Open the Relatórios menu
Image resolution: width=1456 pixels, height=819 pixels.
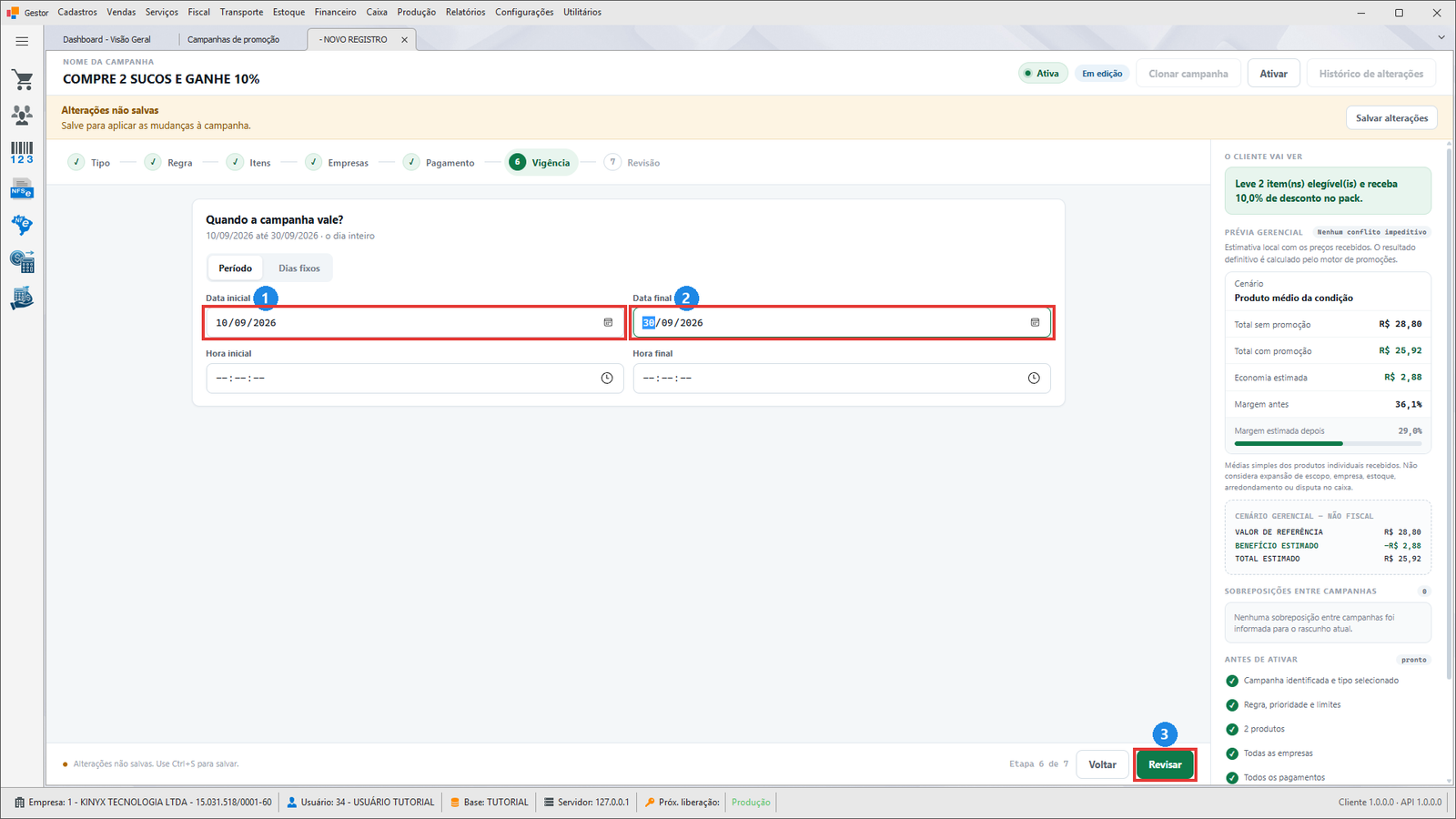(465, 12)
